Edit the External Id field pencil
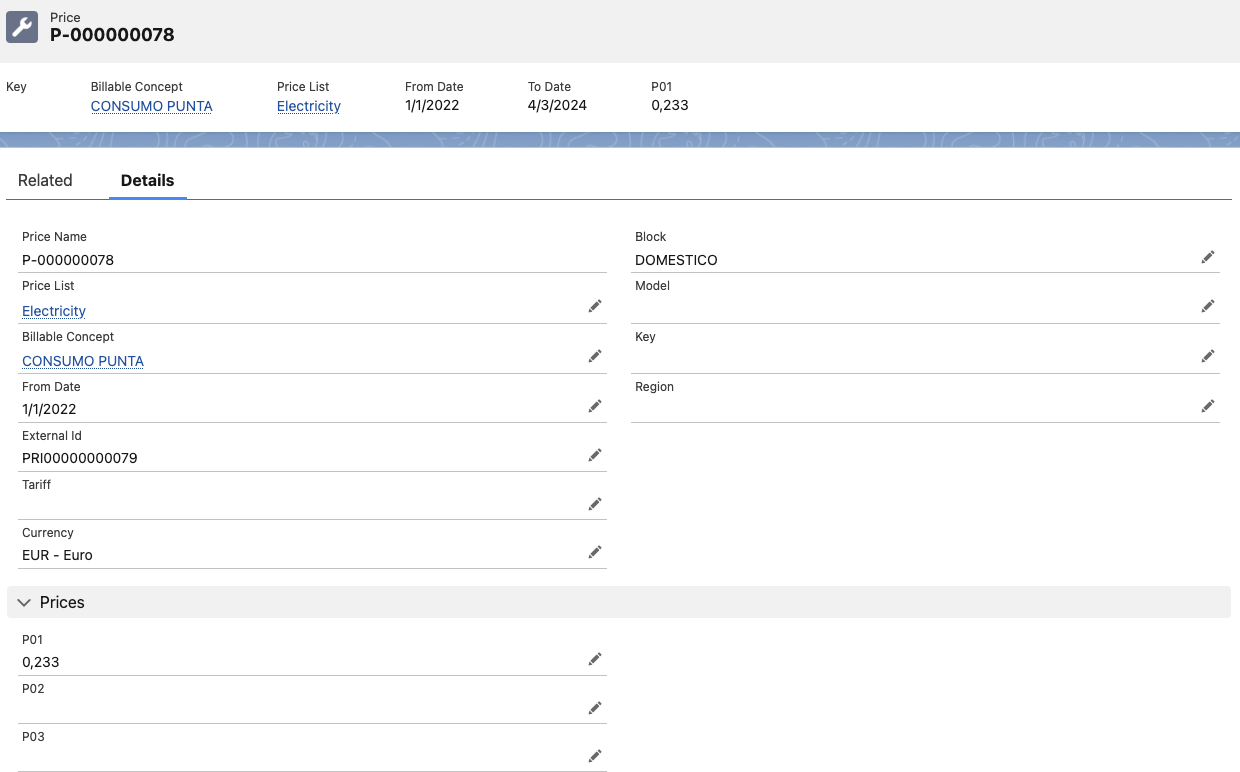Viewport: 1240px width, 772px height. pos(595,455)
